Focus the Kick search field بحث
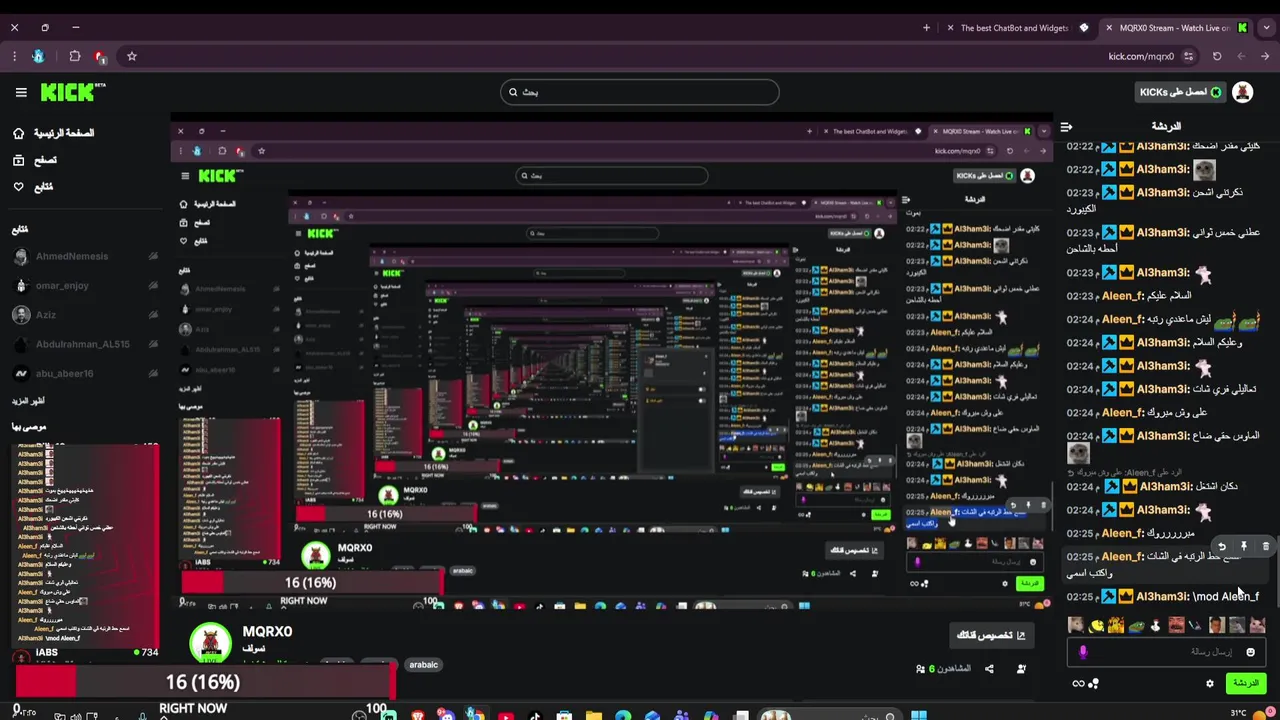The height and width of the screenshot is (720, 1280). tap(639, 92)
